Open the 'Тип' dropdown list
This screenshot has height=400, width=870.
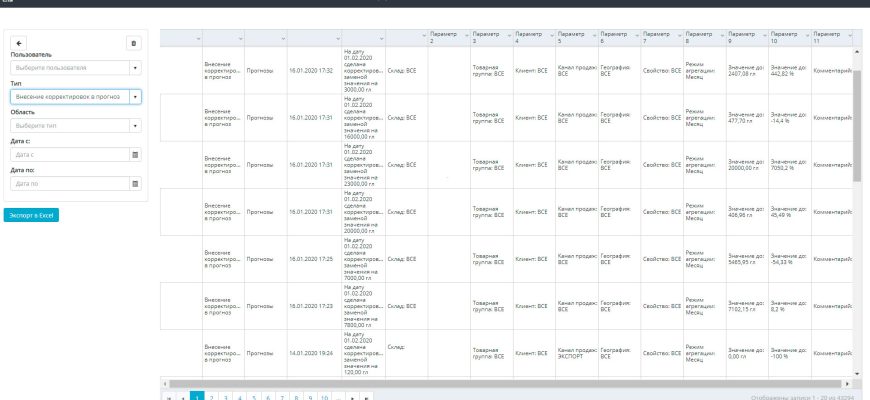click(x=135, y=97)
